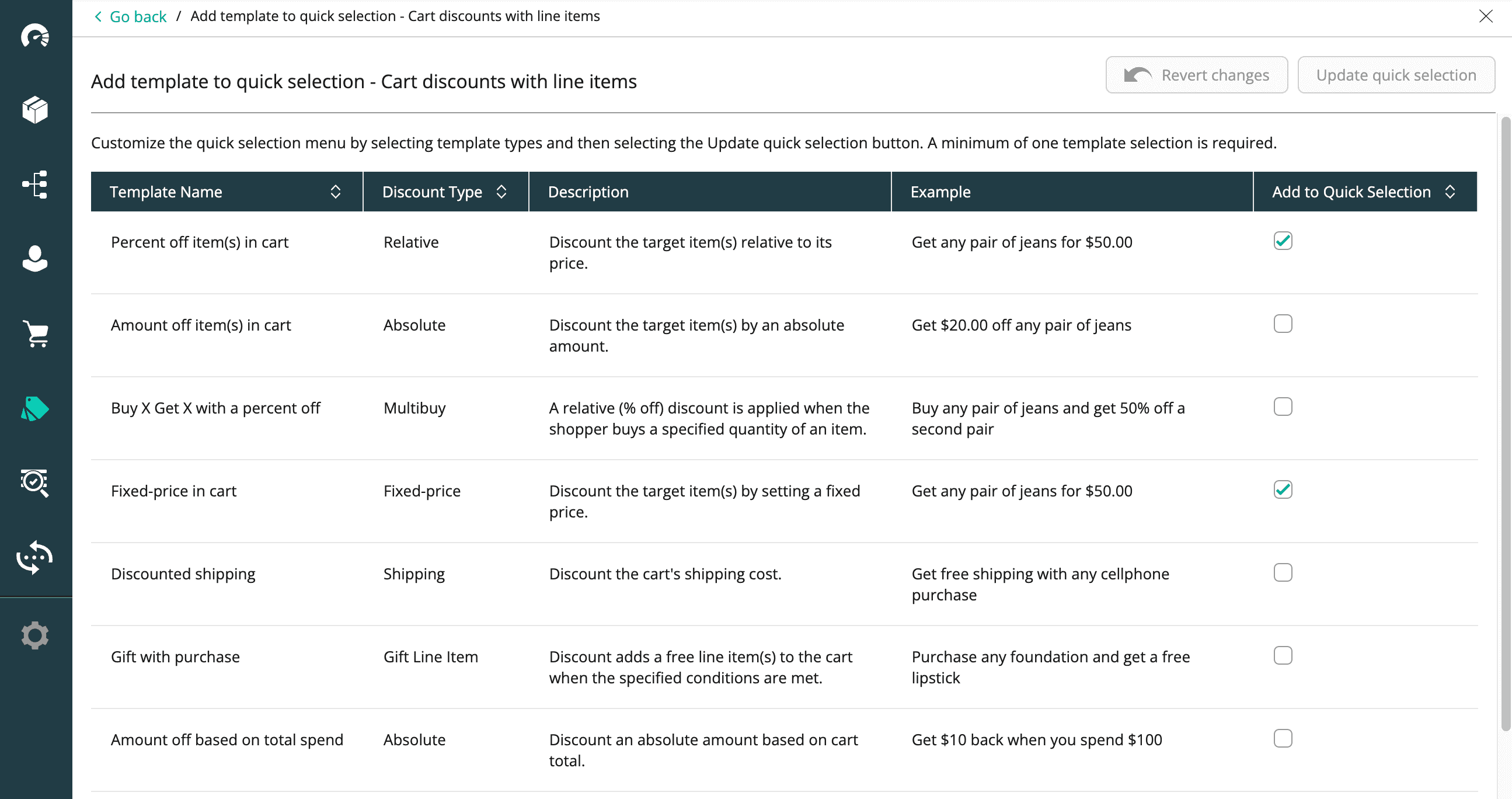The width and height of the screenshot is (1512, 799).
Task: Sort by Add to Quick Selection arrows
Action: click(1450, 192)
